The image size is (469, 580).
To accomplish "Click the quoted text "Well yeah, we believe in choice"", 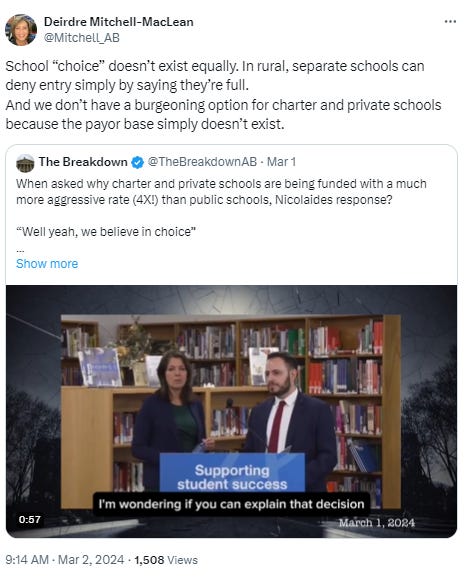I will [106, 232].
